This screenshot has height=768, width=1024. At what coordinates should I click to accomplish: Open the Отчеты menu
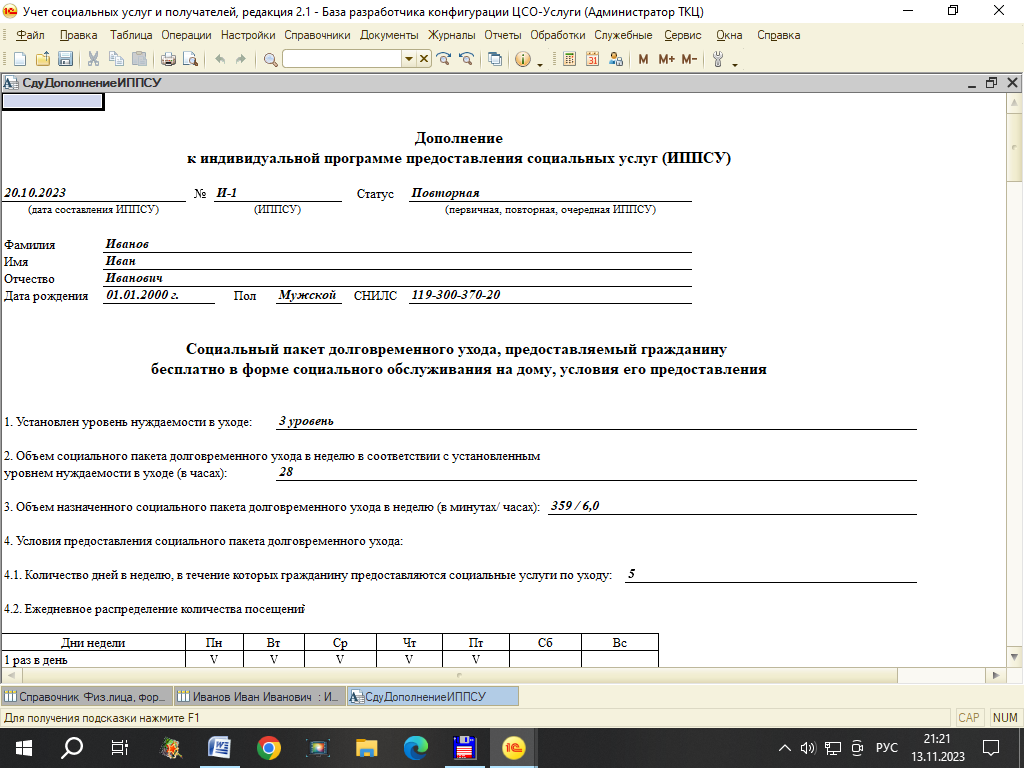pyautogui.click(x=503, y=35)
